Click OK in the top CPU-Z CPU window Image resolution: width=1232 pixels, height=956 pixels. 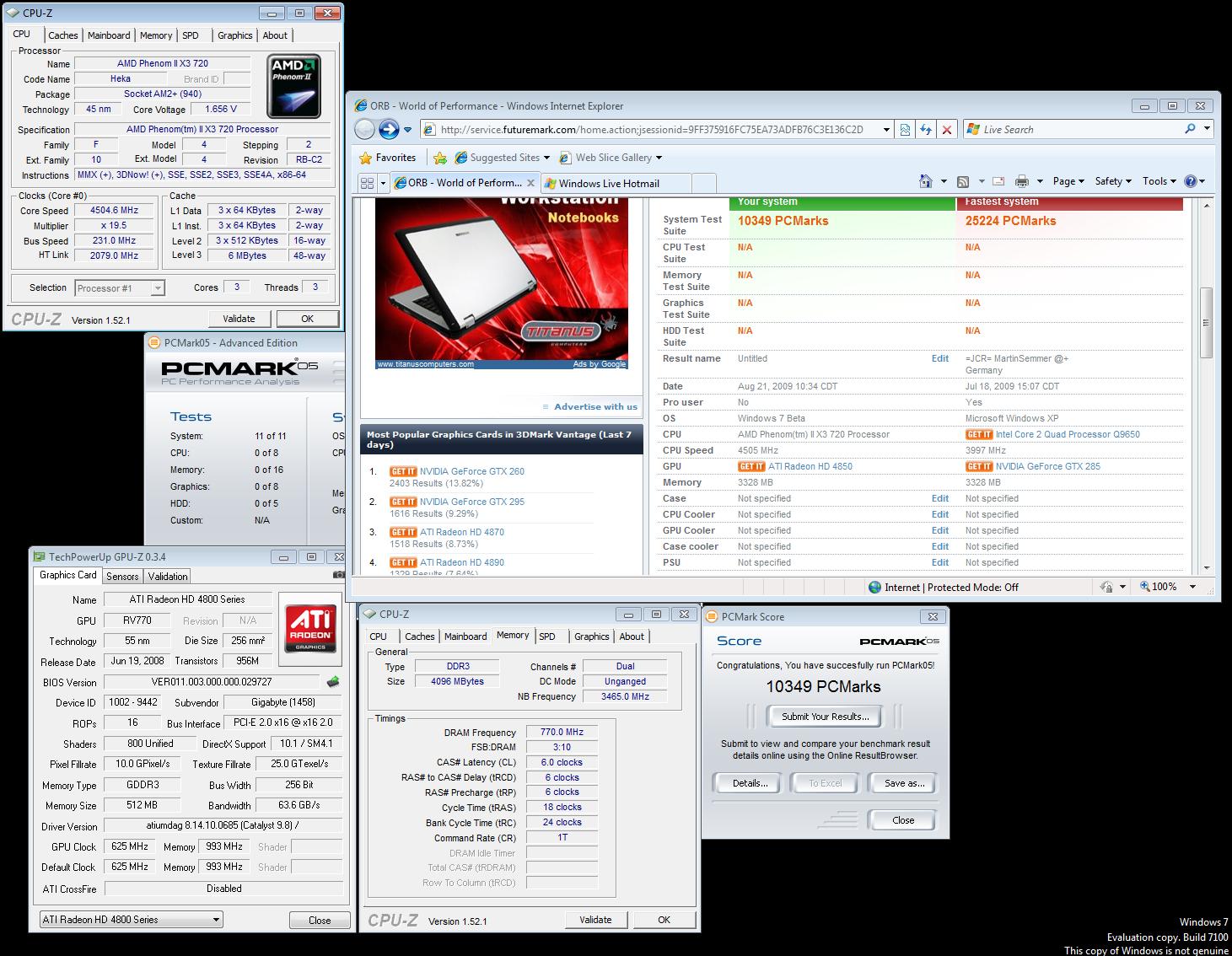[x=307, y=319]
